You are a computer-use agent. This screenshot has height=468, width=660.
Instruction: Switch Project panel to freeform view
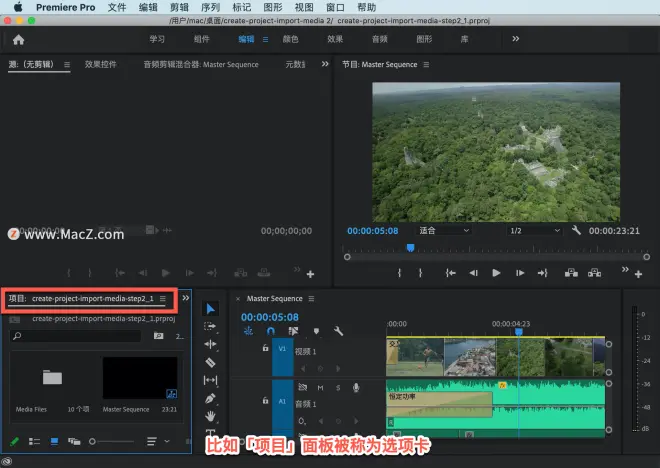click(74, 441)
